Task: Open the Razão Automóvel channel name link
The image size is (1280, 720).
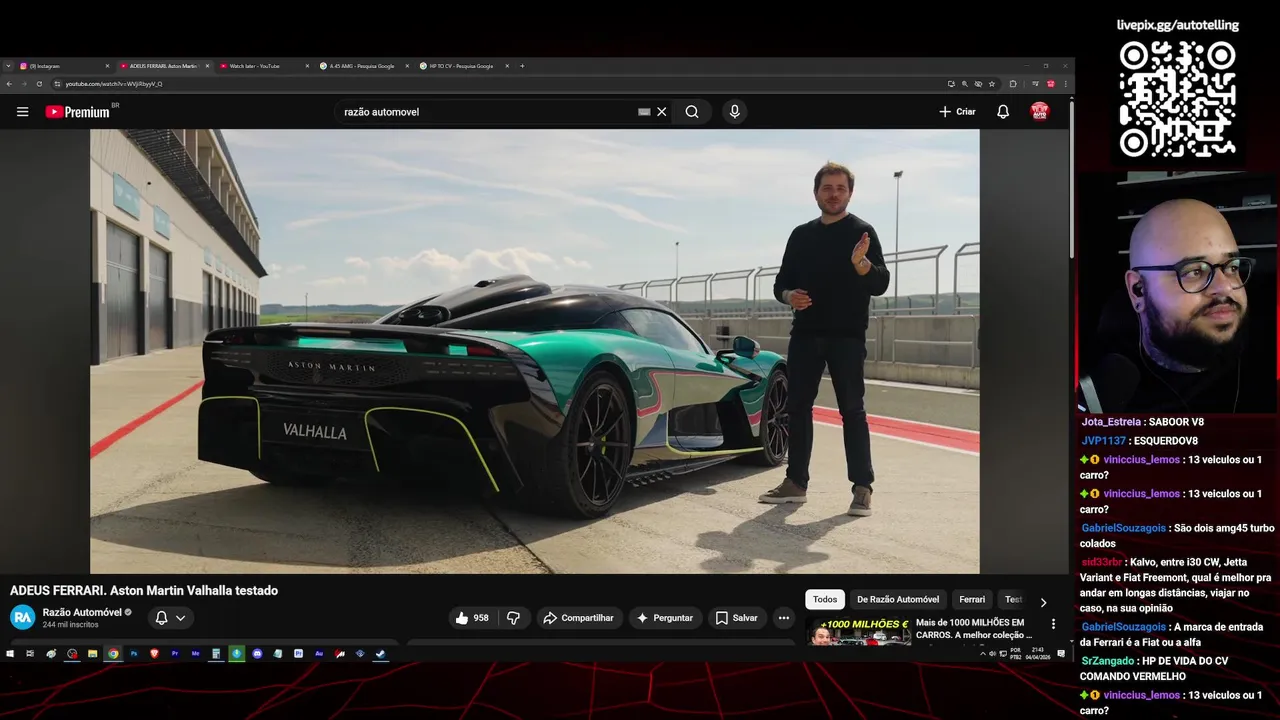Action: [x=82, y=612]
